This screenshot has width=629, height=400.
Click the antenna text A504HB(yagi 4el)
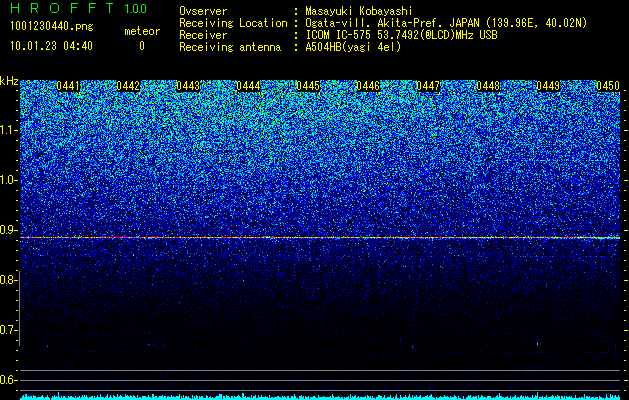coord(353,47)
